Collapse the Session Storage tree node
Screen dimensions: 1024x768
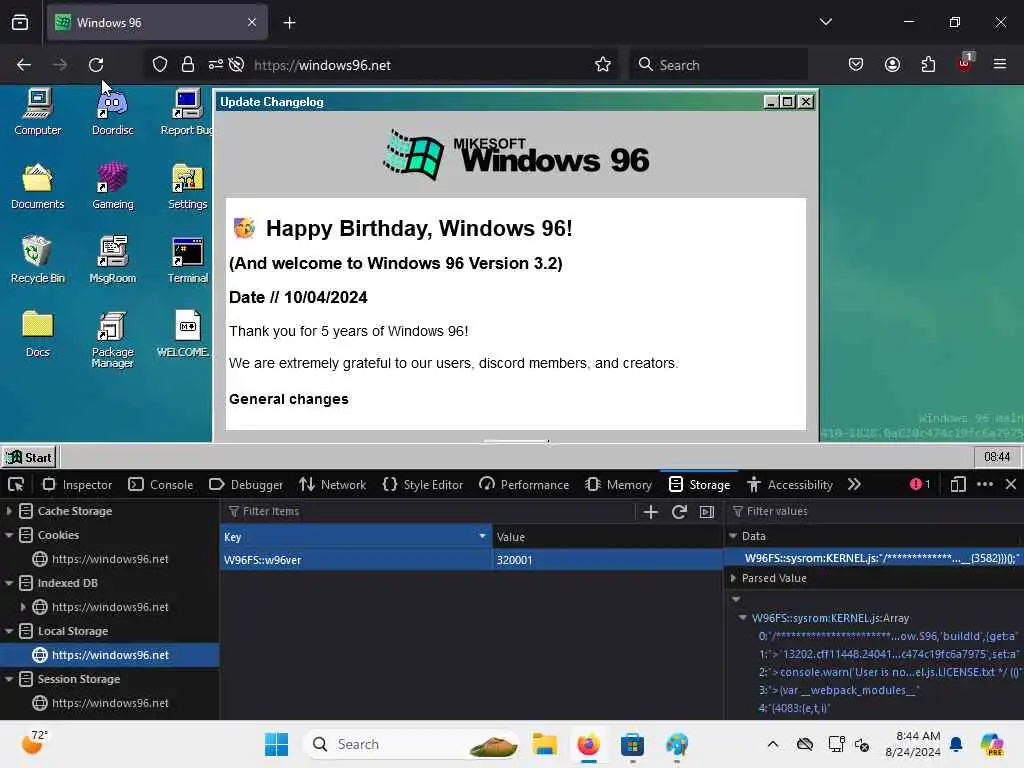point(9,679)
